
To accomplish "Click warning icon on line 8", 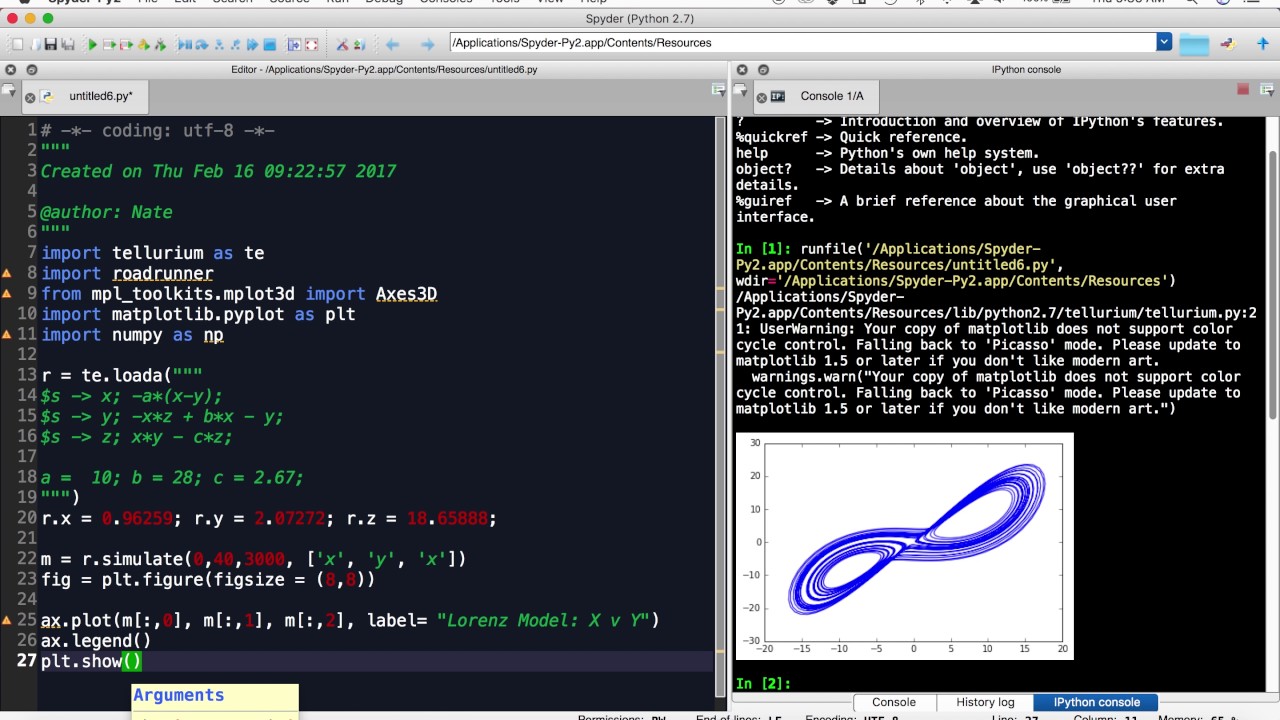I will (7, 273).
